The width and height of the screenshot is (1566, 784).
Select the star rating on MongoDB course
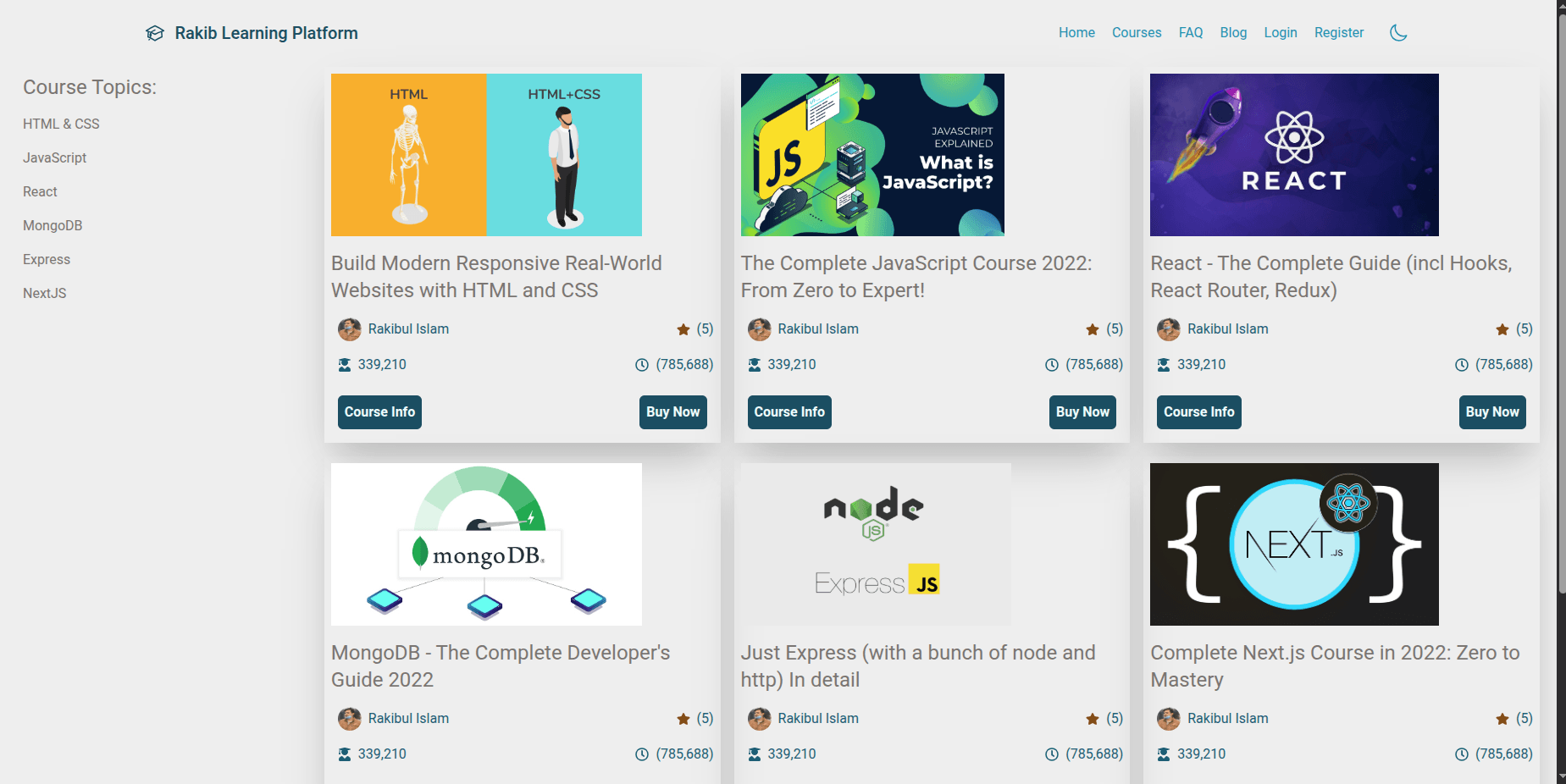tap(682, 718)
